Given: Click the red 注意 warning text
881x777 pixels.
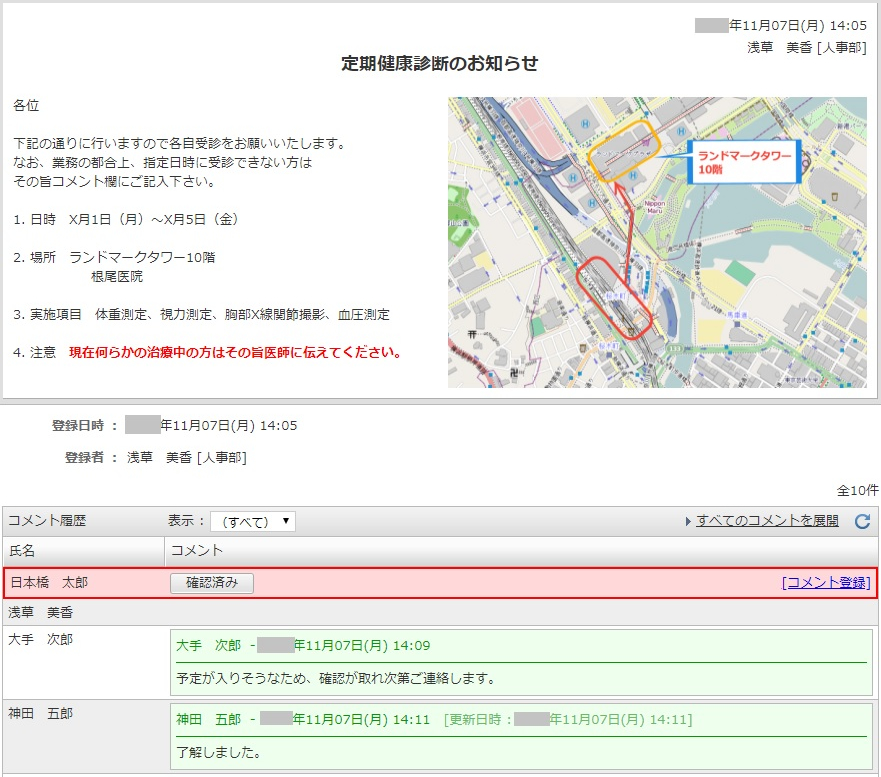Looking at the screenshot, I should pos(235,352).
